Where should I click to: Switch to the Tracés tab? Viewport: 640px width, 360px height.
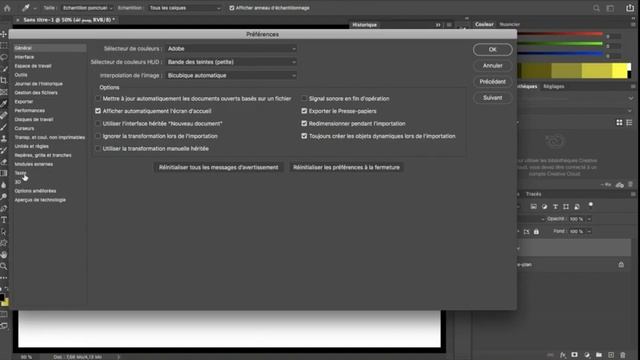click(533, 194)
